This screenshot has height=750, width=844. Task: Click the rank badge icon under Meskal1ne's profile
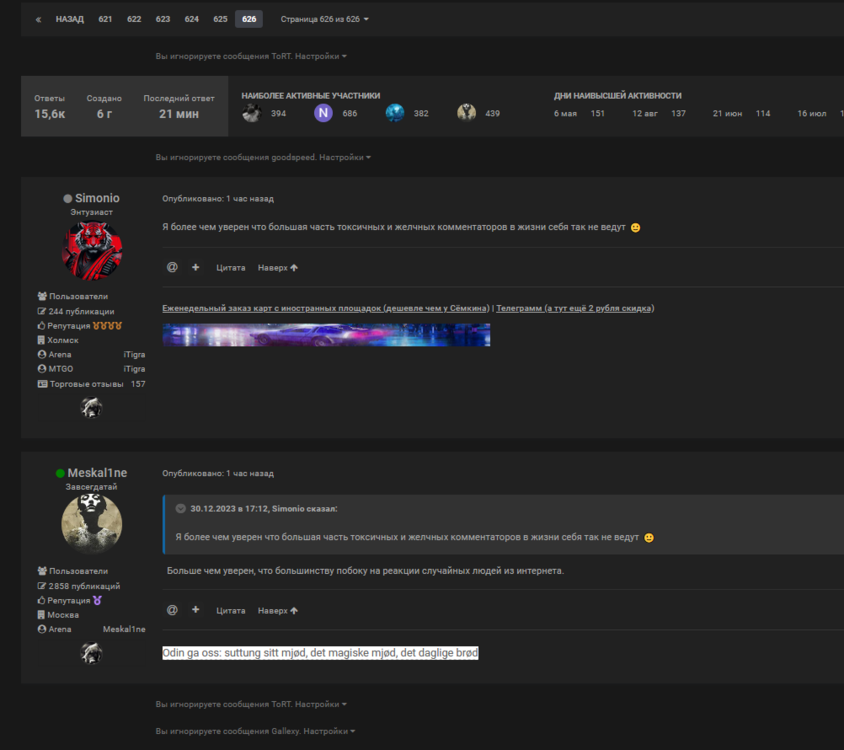click(x=91, y=653)
